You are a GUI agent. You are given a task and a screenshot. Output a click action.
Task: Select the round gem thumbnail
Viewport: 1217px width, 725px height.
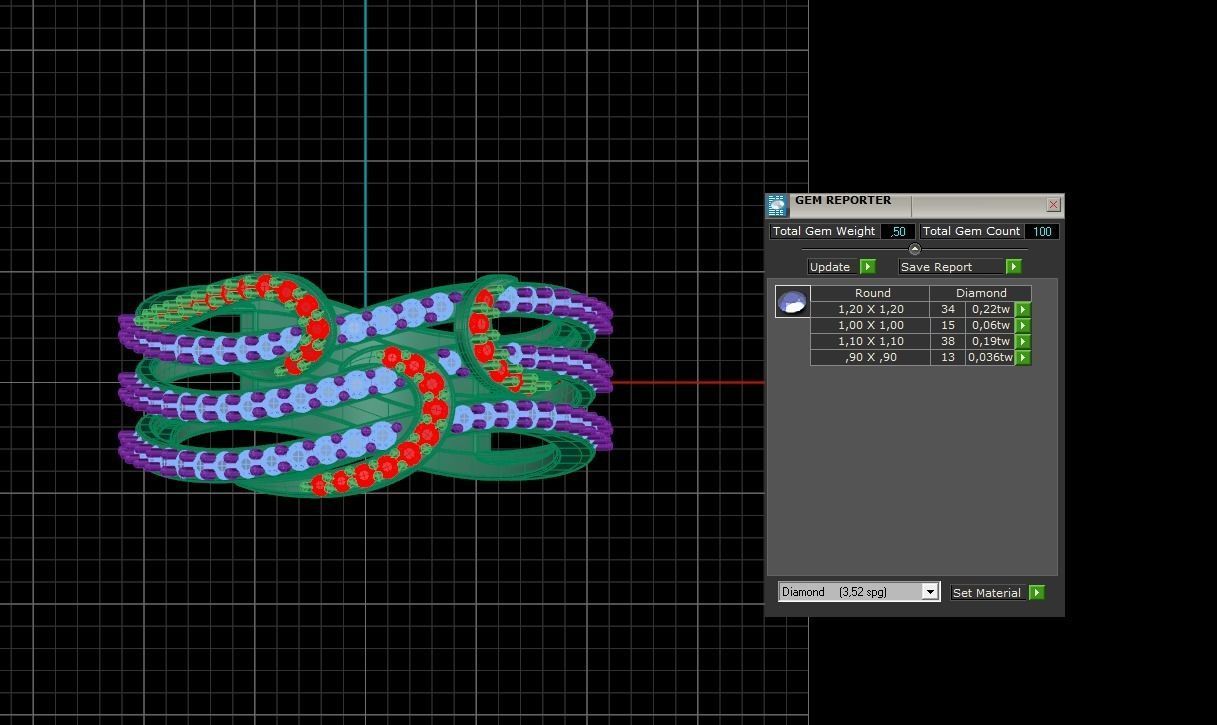click(x=793, y=301)
